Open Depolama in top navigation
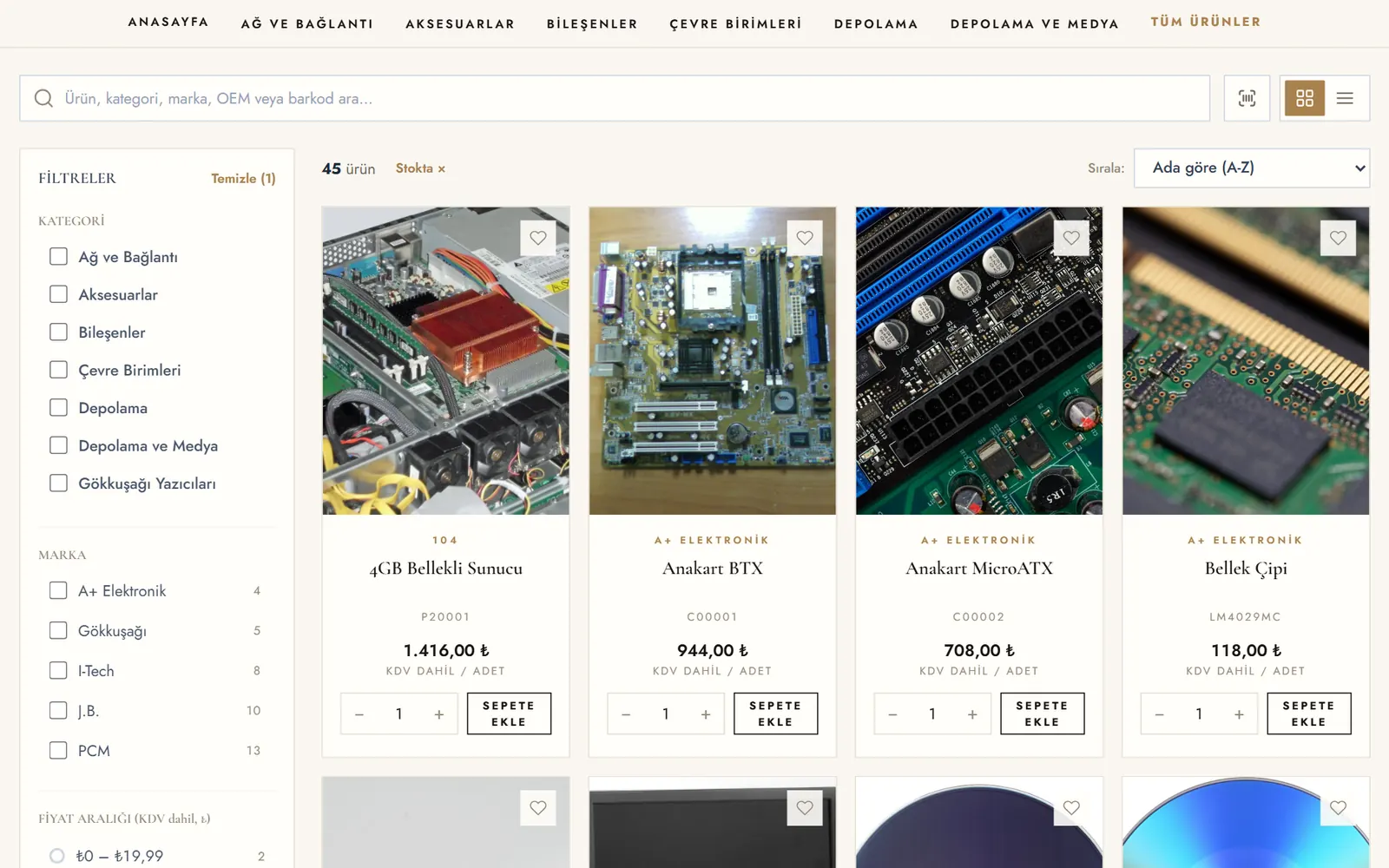 [876, 23]
